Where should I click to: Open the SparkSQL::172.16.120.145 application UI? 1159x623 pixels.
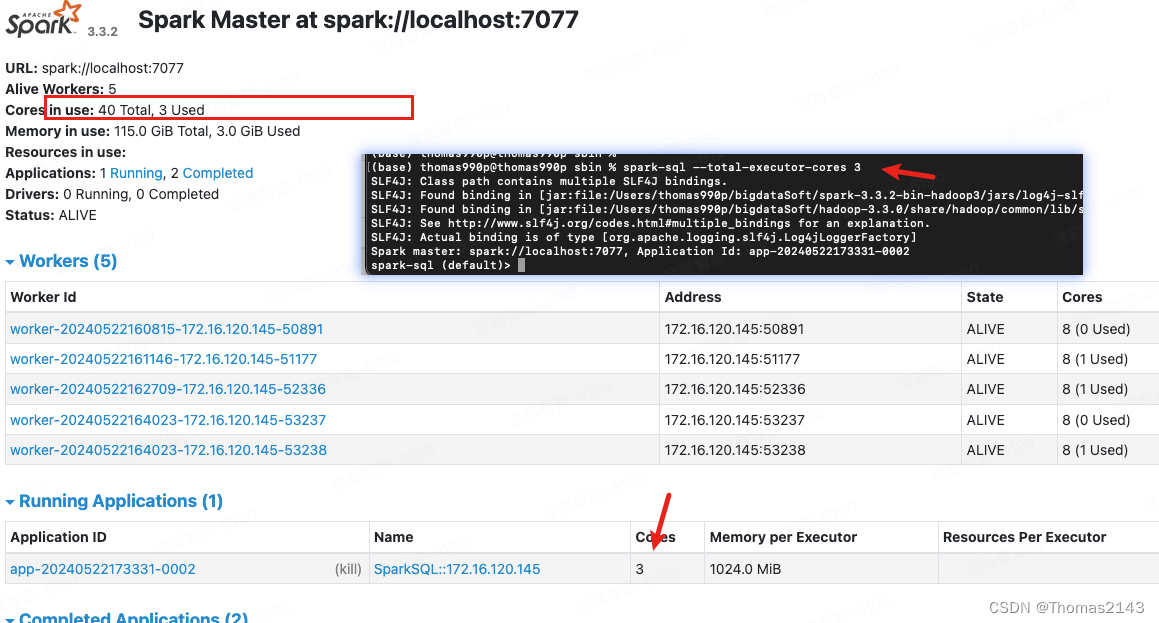click(458, 568)
